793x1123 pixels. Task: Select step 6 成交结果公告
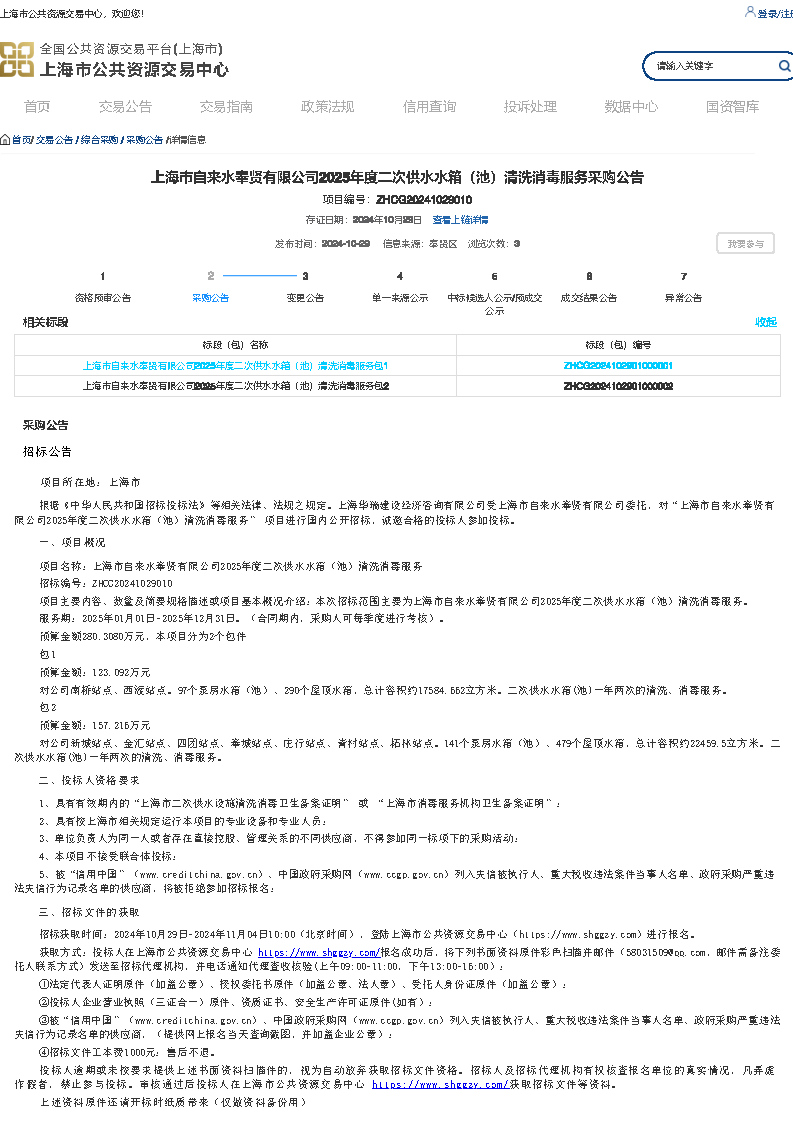[588, 297]
